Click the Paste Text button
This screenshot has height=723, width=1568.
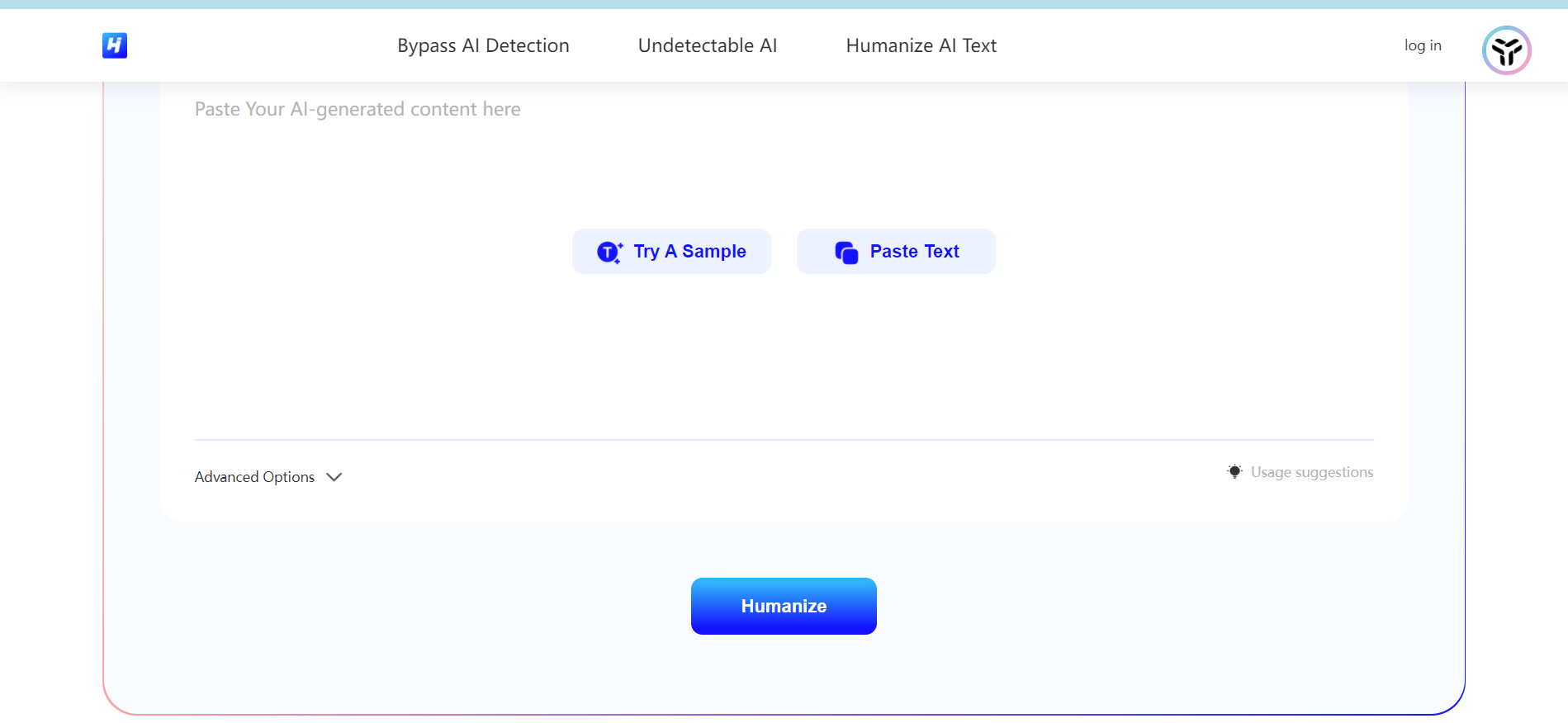click(x=896, y=251)
